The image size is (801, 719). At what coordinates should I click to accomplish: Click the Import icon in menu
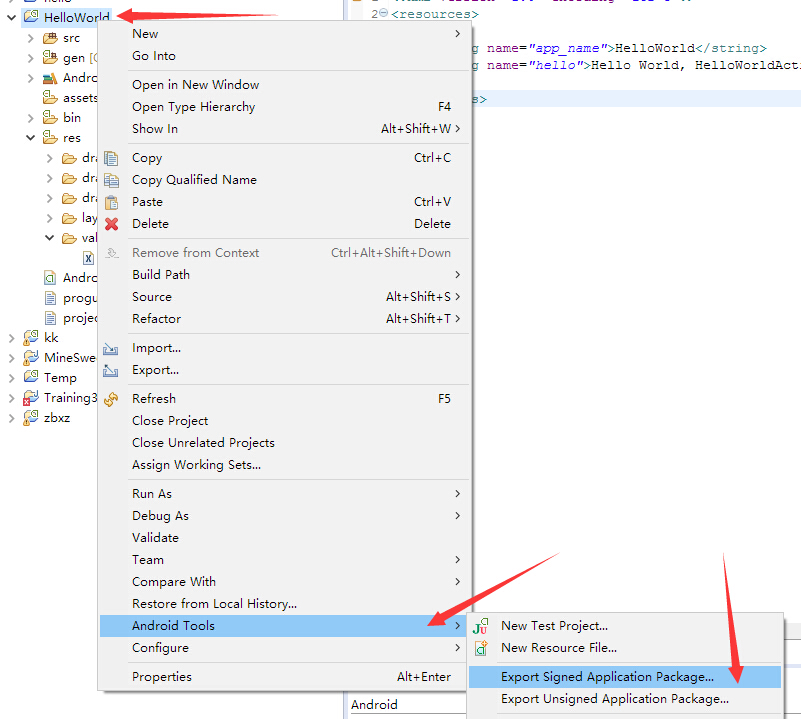[112, 348]
